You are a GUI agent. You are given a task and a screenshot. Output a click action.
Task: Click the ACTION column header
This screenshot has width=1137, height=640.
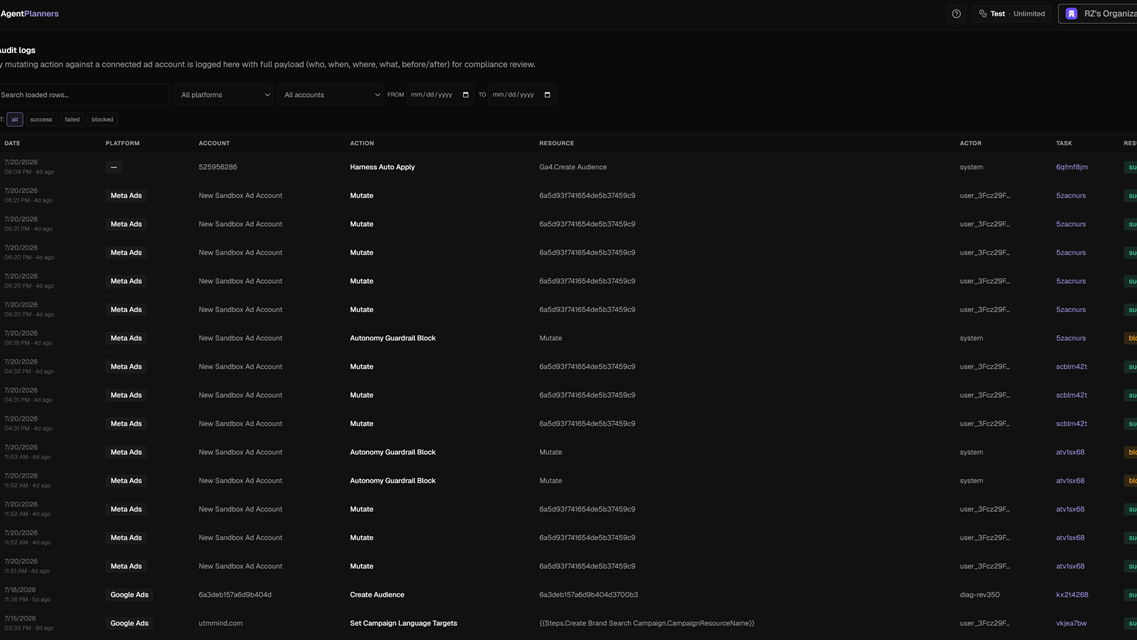coord(362,144)
